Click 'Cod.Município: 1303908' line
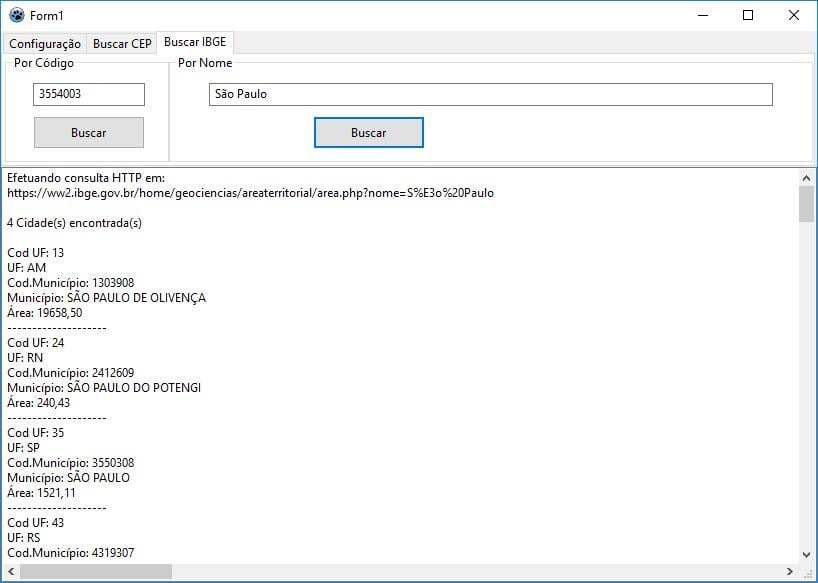The width and height of the screenshot is (818, 583). [x=70, y=283]
